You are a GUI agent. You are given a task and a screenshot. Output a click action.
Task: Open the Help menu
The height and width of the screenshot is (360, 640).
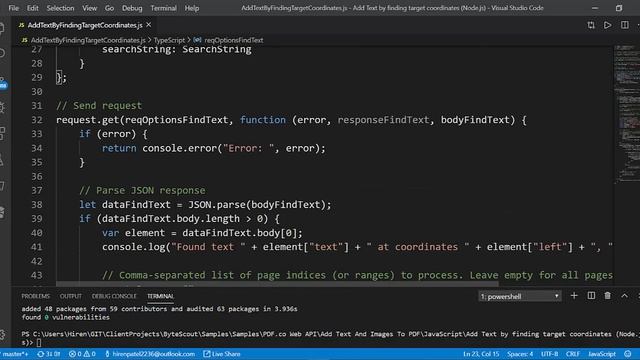click(x=191, y=8)
